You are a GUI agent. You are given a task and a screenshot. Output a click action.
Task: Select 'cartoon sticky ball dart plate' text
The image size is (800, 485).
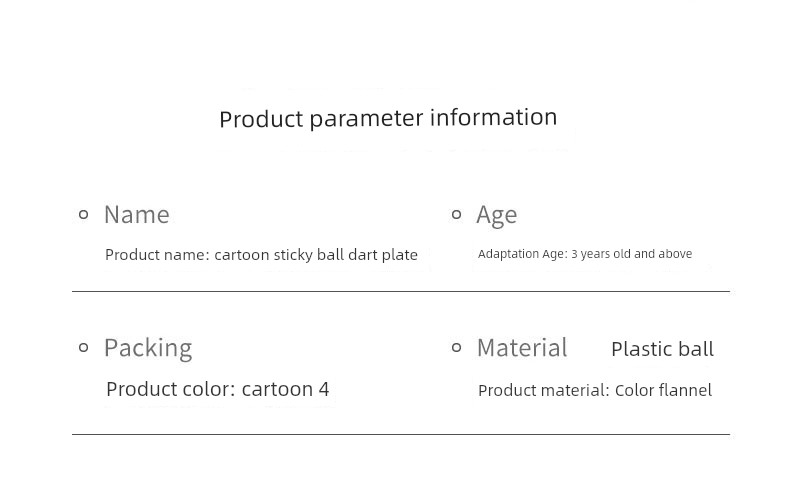(x=316, y=255)
